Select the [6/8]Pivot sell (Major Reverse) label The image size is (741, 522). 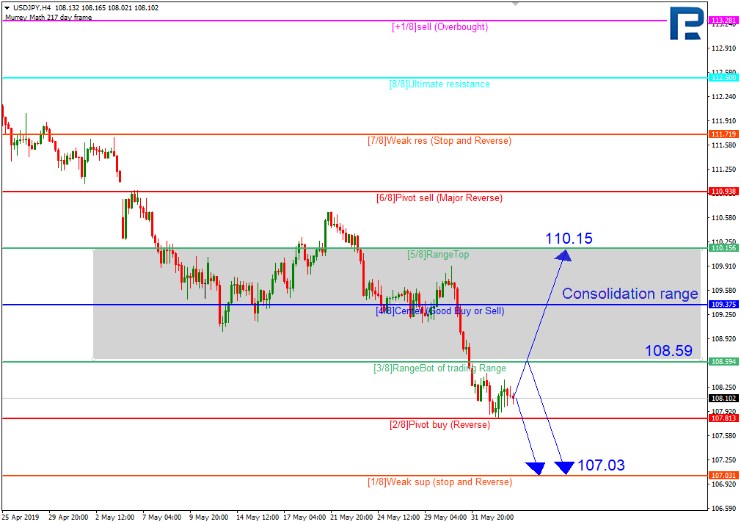coord(439,198)
